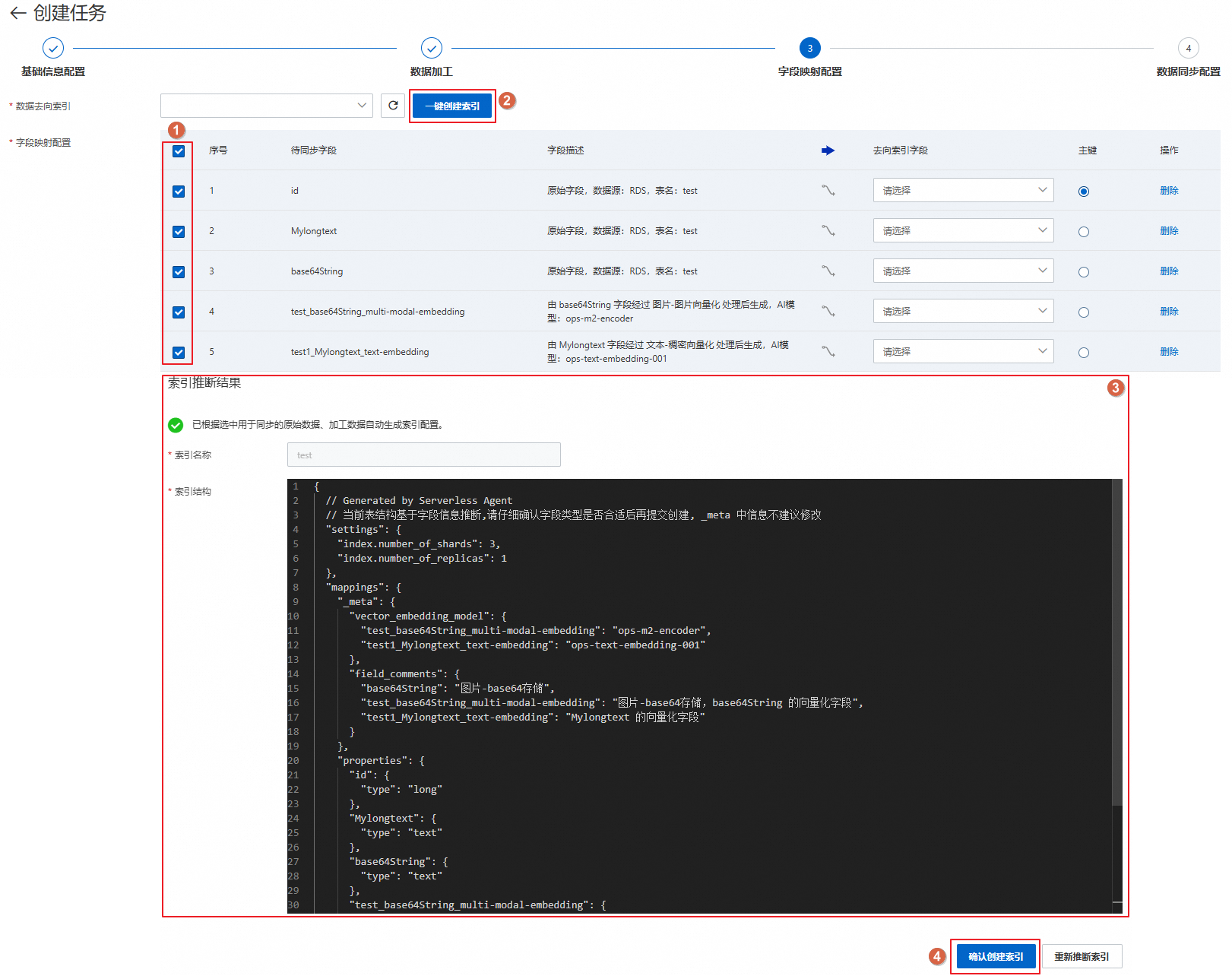Click the field name test1_Mylongtext_text-embedding
This screenshot has height=979, width=1232.
tap(359, 352)
